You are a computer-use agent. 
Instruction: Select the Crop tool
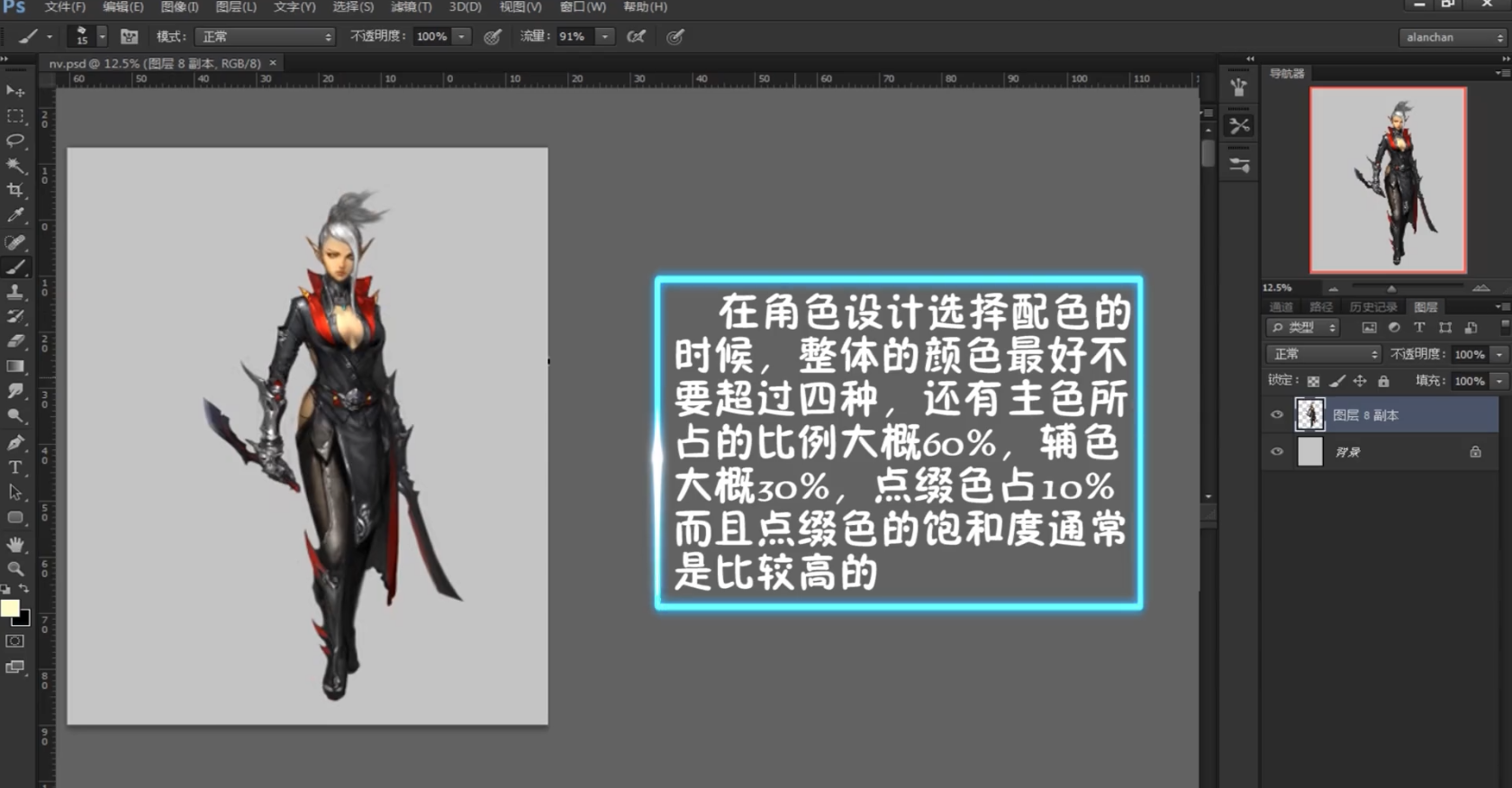coord(15,190)
